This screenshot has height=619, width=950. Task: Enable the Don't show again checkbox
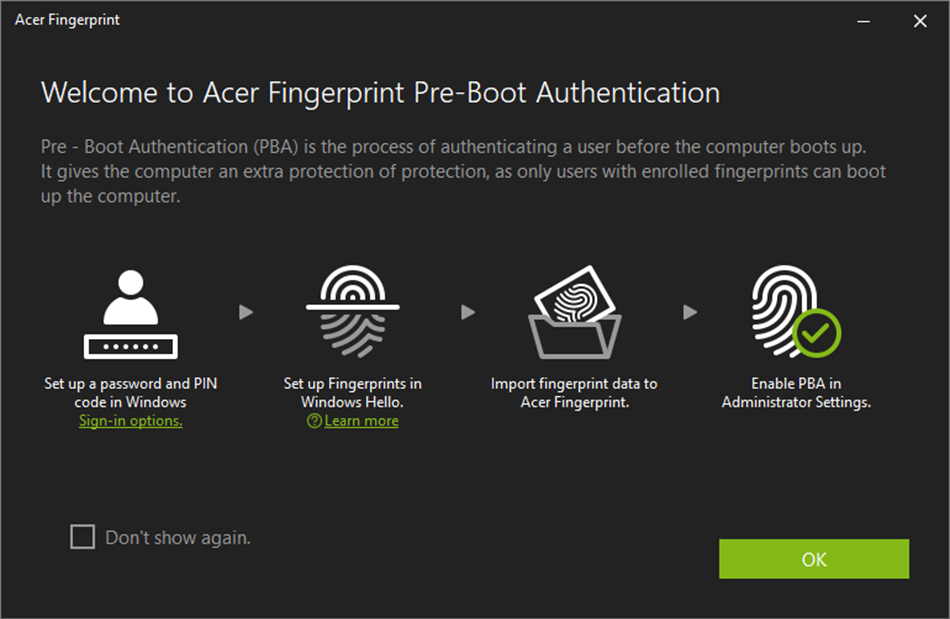click(x=80, y=537)
